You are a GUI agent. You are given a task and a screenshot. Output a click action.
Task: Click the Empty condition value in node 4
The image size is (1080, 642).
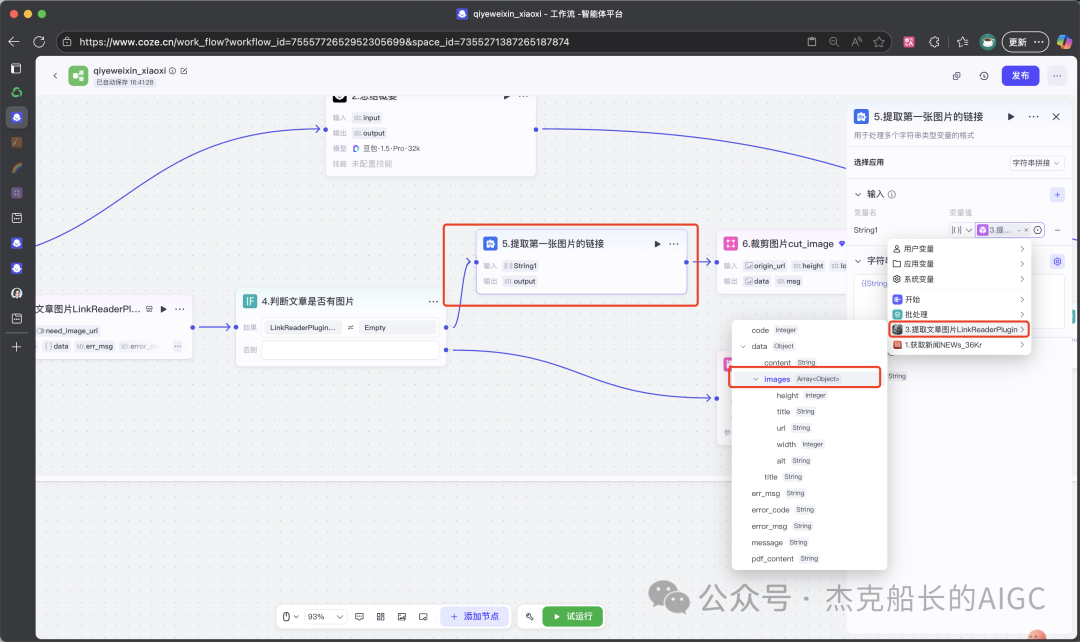(x=398, y=328)
